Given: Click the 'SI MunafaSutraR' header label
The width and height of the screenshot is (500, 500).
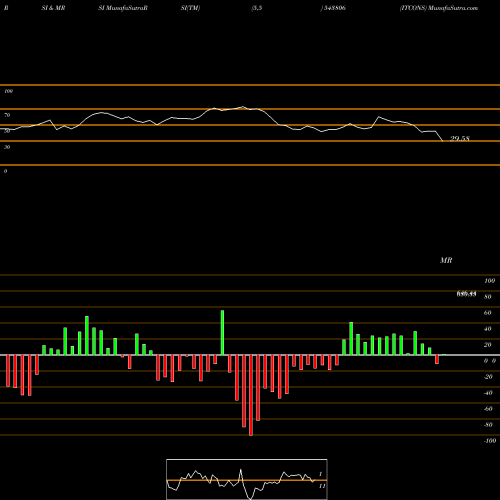Looking at the screenshot, I should [123, 8].
